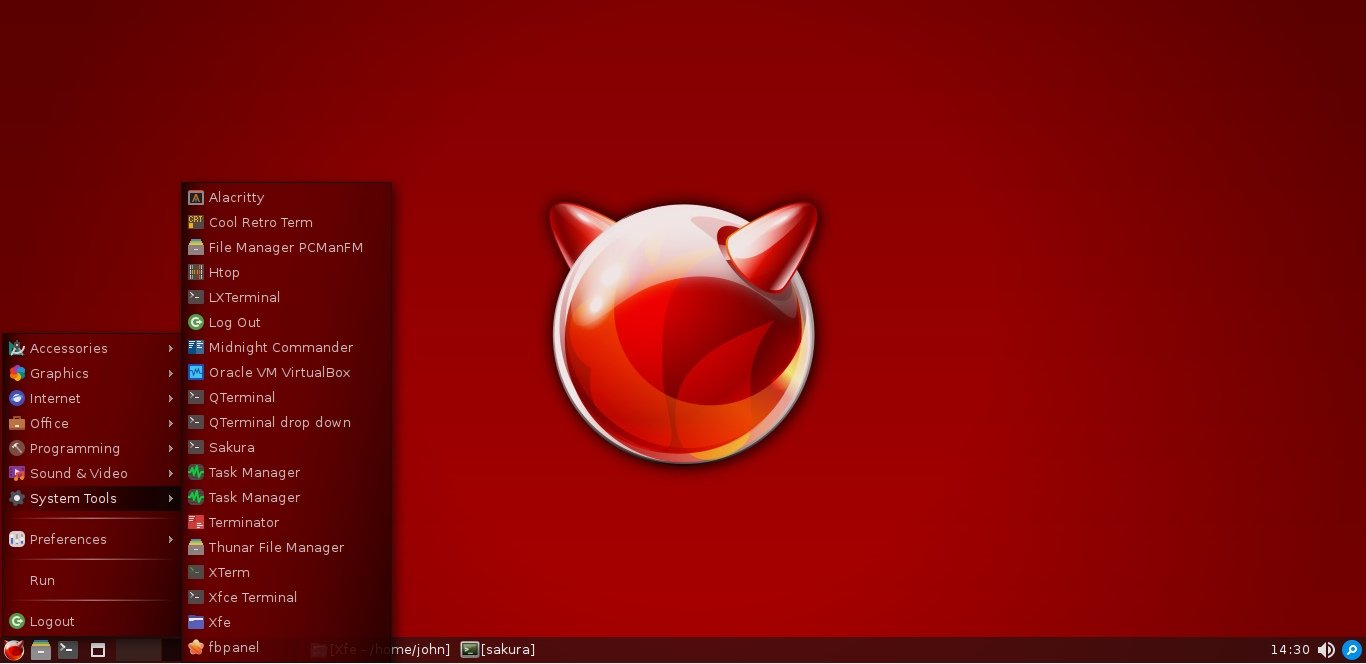Open Htop from System Tools
Viewport: 1366px width, 664px height.
click(x=223, y=272)
